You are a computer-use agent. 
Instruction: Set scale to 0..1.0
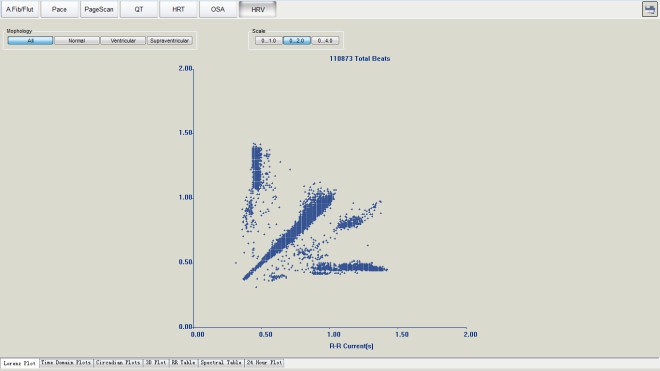[x=269, y=40]
